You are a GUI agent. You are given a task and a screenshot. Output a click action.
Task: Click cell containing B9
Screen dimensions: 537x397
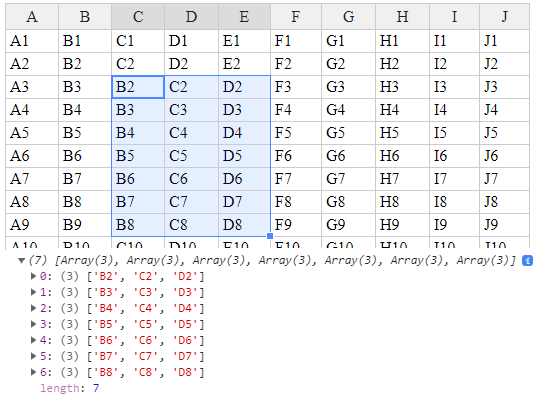(85, 224)
